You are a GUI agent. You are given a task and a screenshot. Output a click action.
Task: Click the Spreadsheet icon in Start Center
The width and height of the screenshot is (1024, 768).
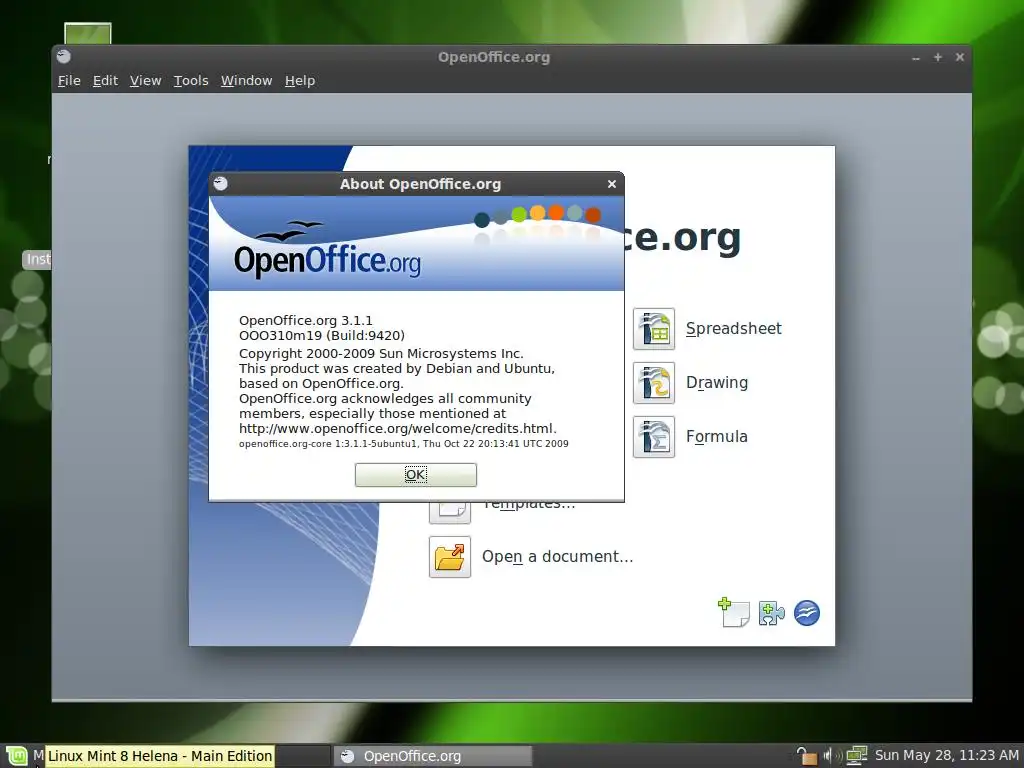[x=654, y=328]
